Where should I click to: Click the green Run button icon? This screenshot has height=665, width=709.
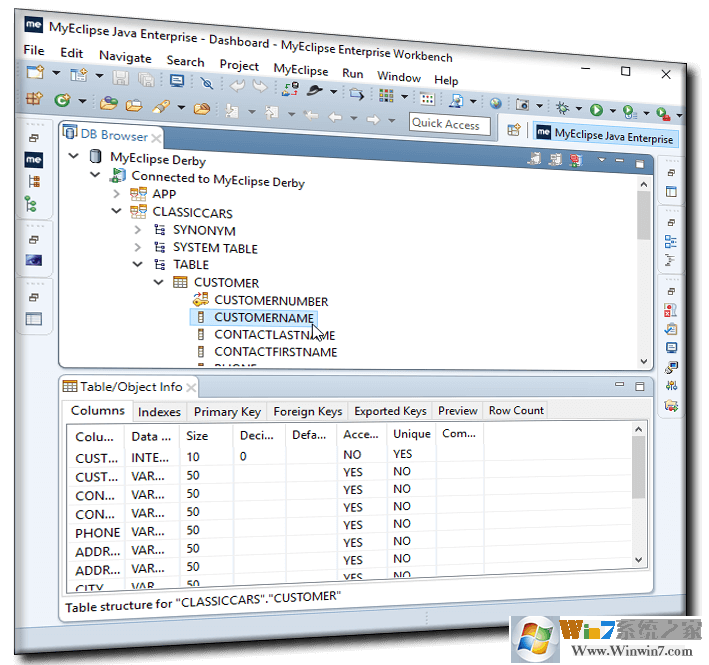click(596, 110)
